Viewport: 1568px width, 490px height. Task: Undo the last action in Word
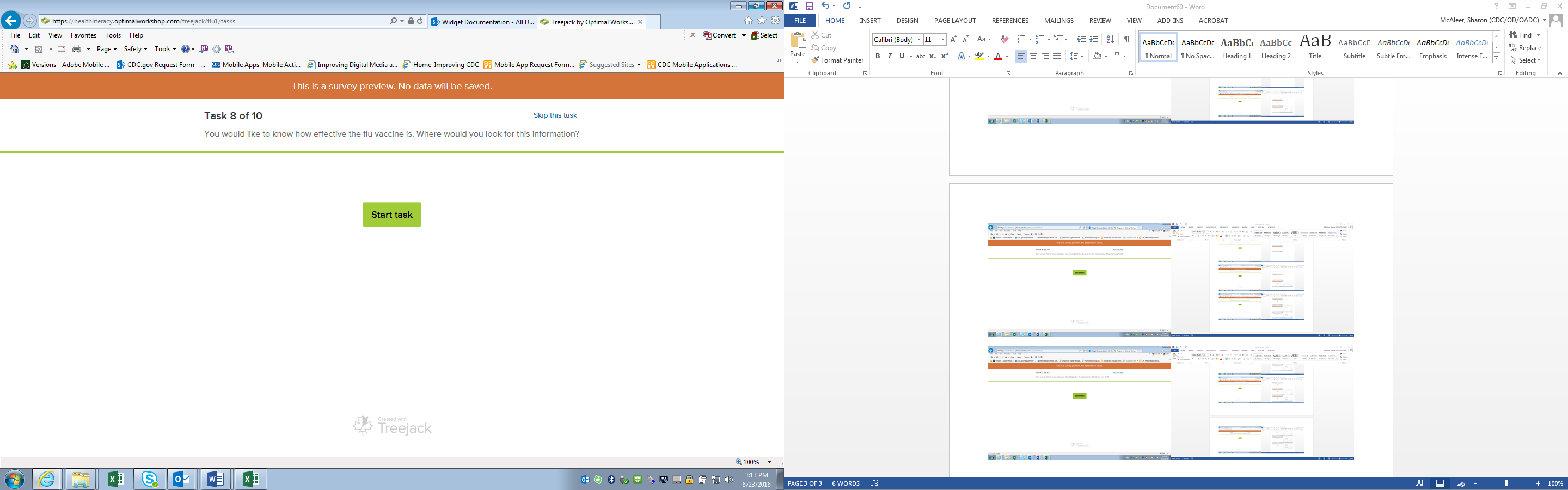[x=825, y=6]
